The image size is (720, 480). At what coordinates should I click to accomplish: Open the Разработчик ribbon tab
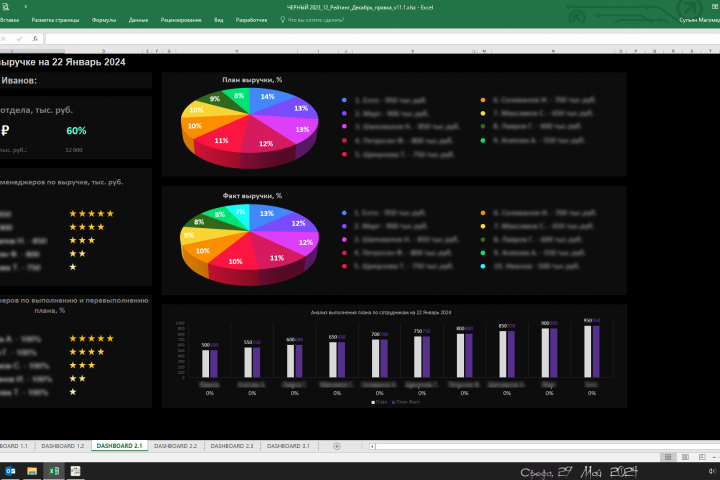(x=251, y=20)
